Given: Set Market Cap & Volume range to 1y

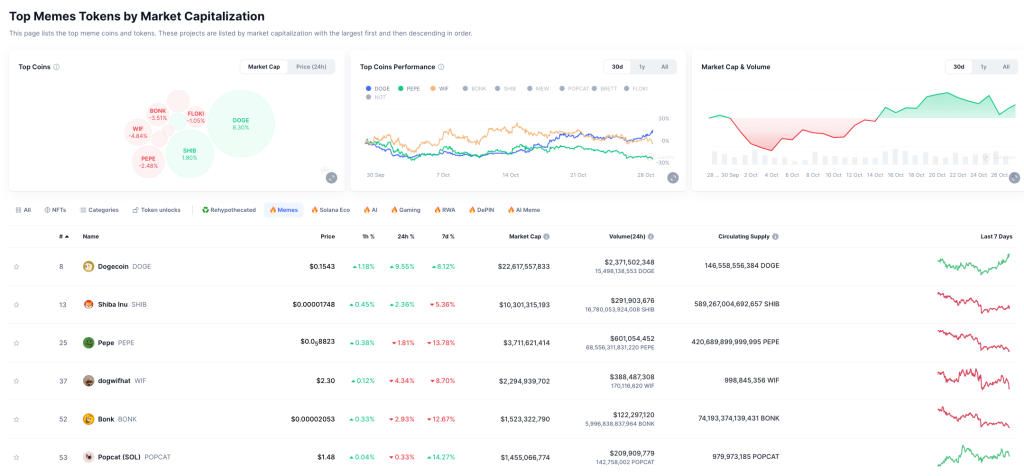Looking at the screenshot, I should click(x=983, y=67).
